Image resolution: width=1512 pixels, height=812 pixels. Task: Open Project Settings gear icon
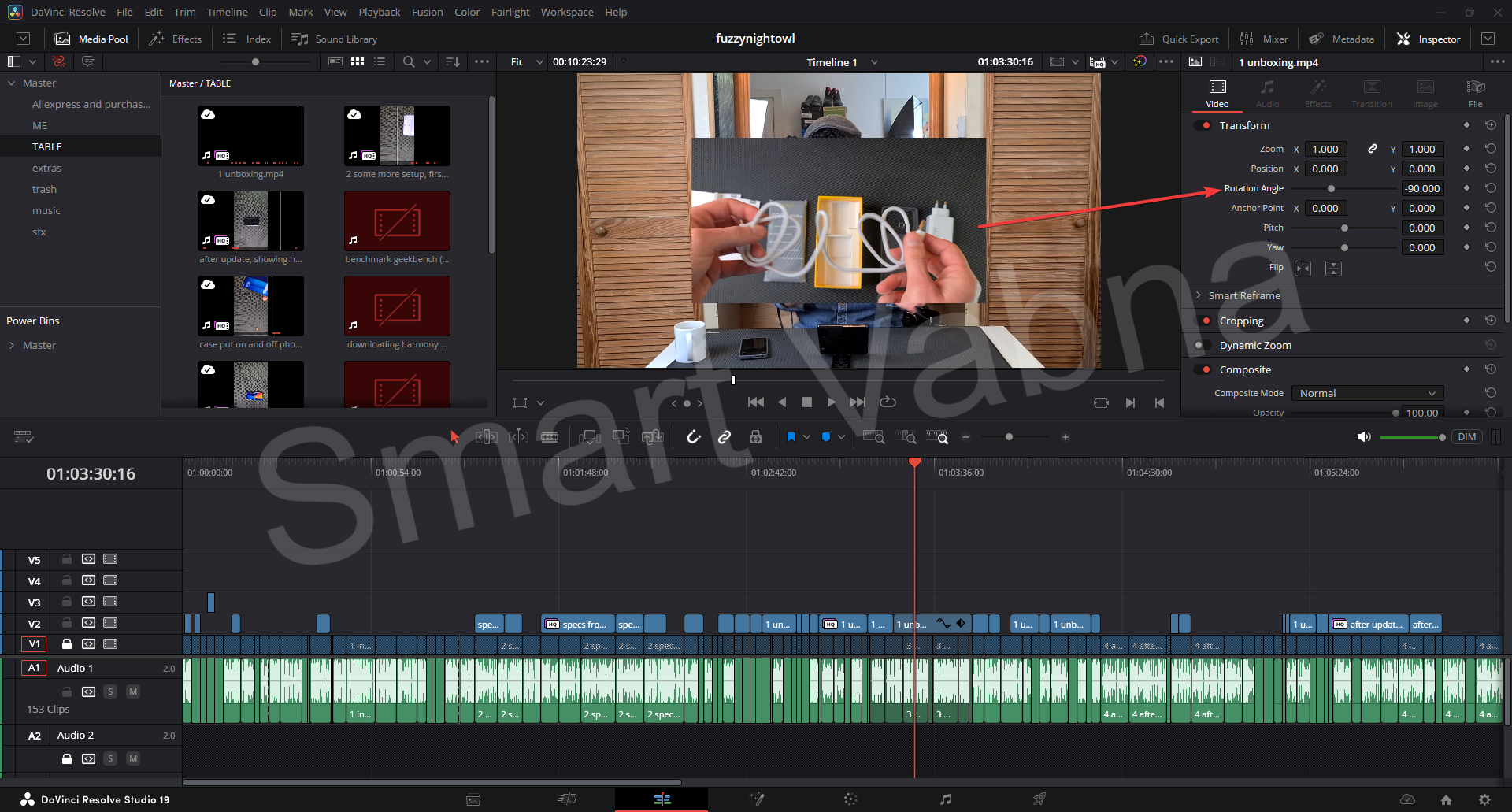pos(1484,799)
